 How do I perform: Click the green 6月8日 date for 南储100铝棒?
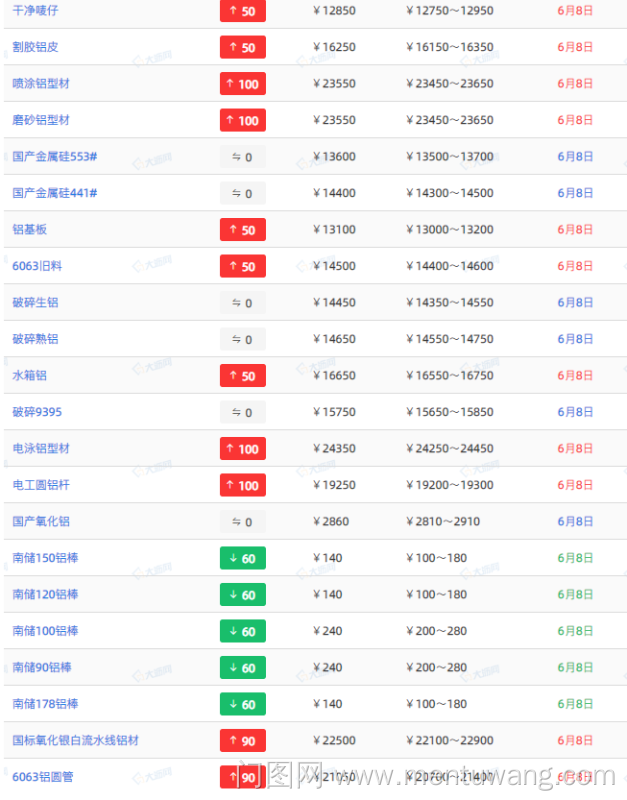pos(575,631)
